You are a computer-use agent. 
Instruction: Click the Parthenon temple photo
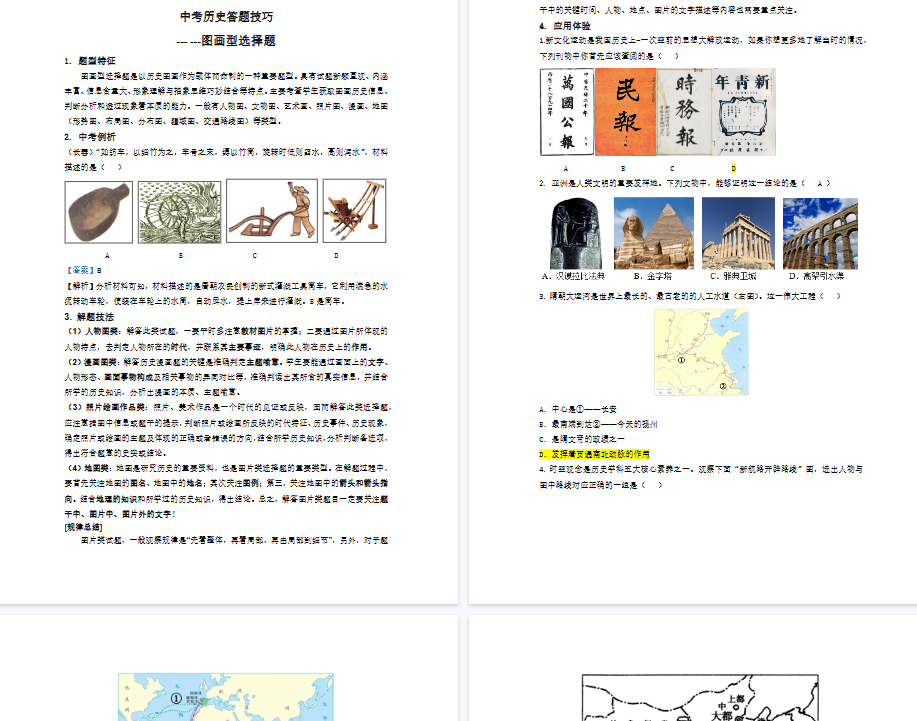coord(739,233)
